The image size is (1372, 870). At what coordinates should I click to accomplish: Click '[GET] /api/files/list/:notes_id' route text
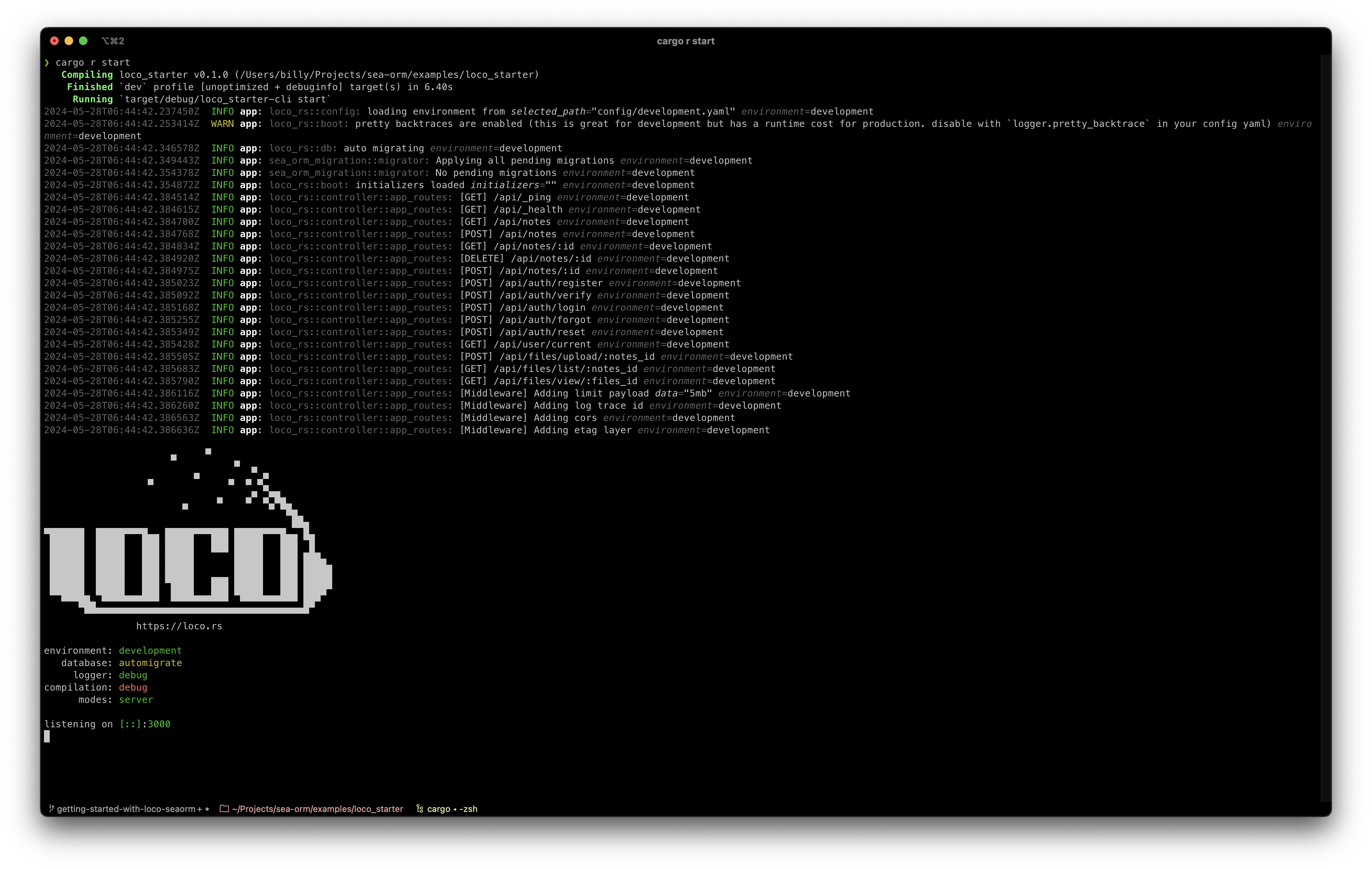(x=549, y=369)
